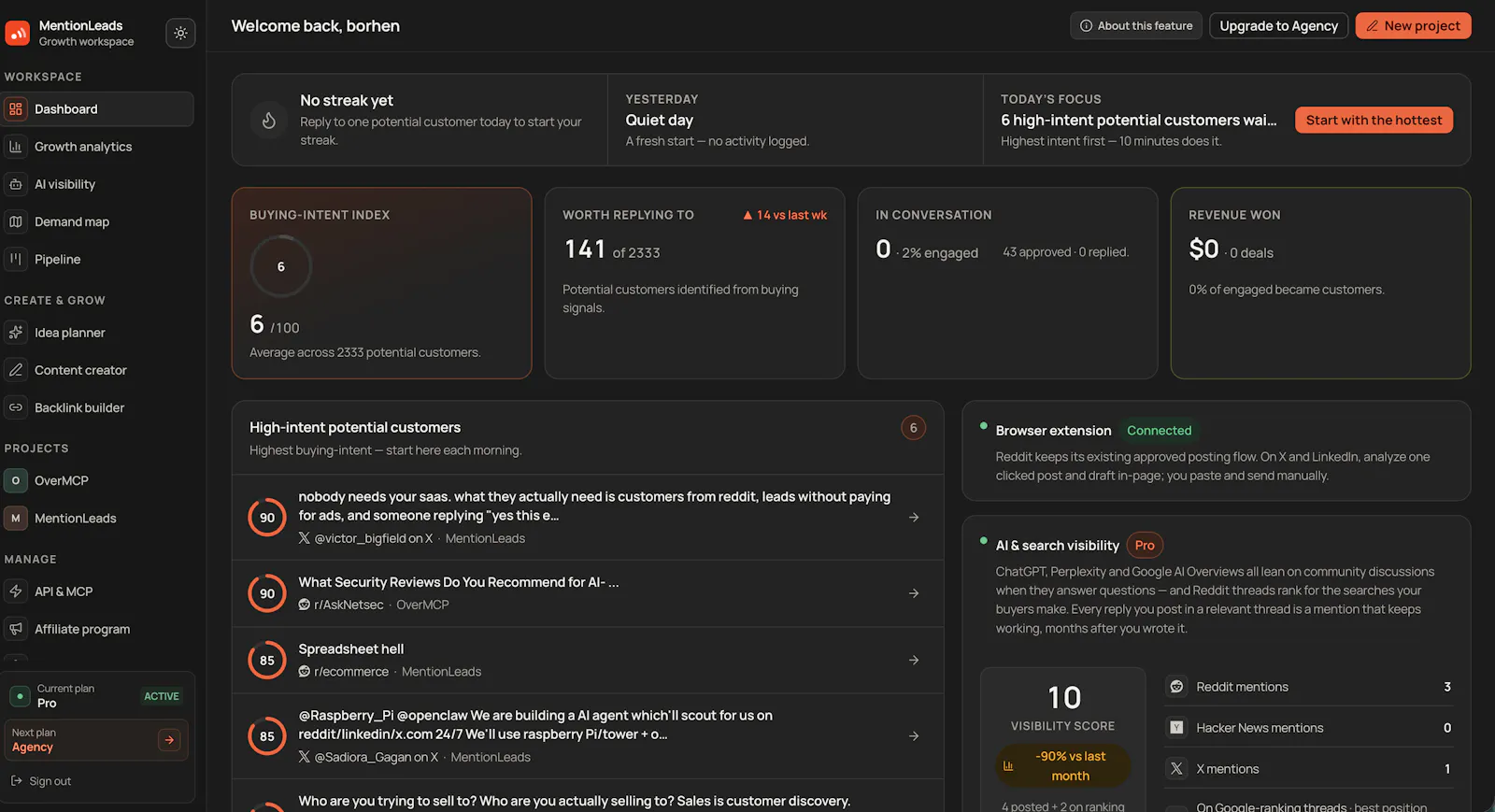Click the Sign out link

point(41,781)
